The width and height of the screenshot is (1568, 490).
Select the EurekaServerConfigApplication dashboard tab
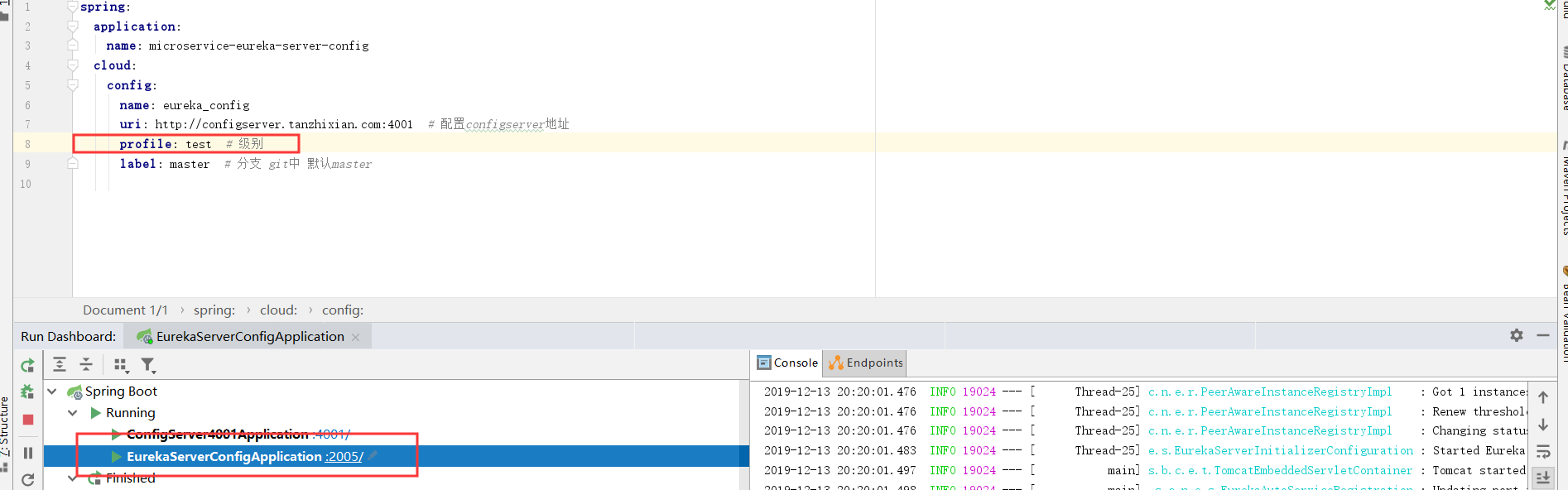coord(249,336)
